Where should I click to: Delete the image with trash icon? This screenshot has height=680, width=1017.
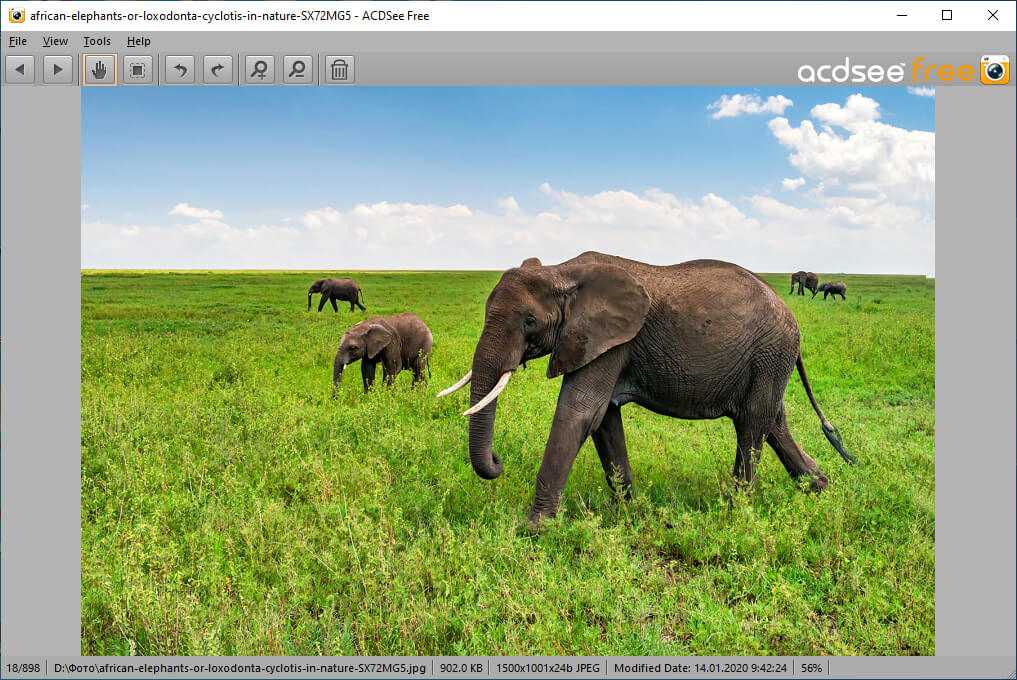(x=340, y=70)
